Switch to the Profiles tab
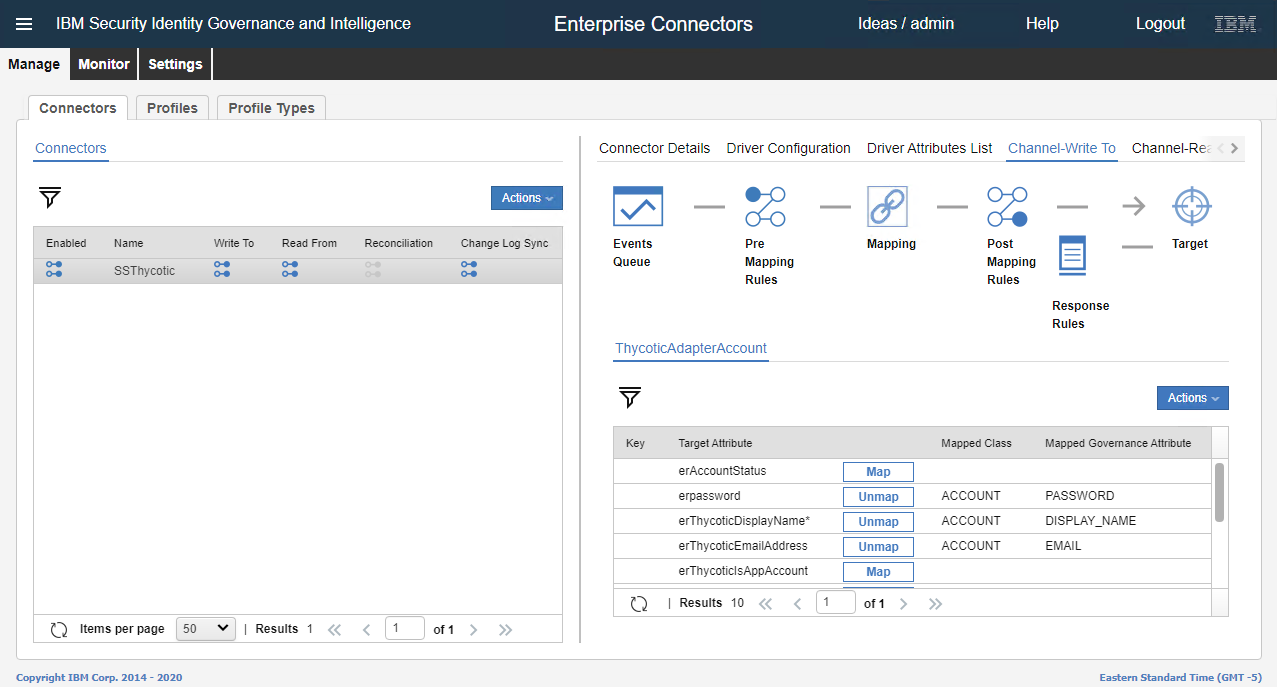The width and height of the screenshot is (1277, 687). pyautogui.click(x=172, y=108)
